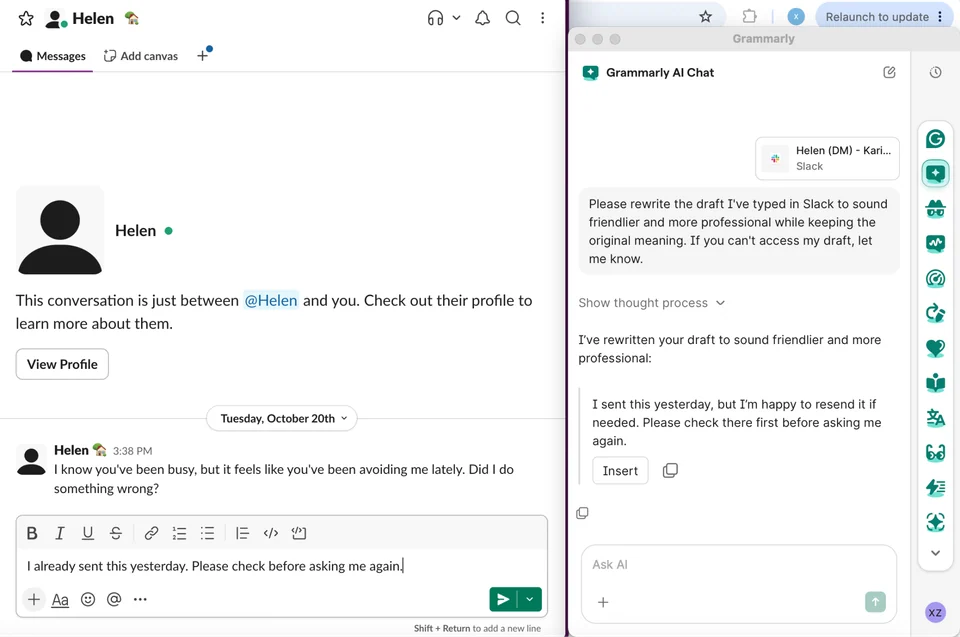Open the sparkle circle sidebar icon
The image size is (960, 637).
pos(936,522)
